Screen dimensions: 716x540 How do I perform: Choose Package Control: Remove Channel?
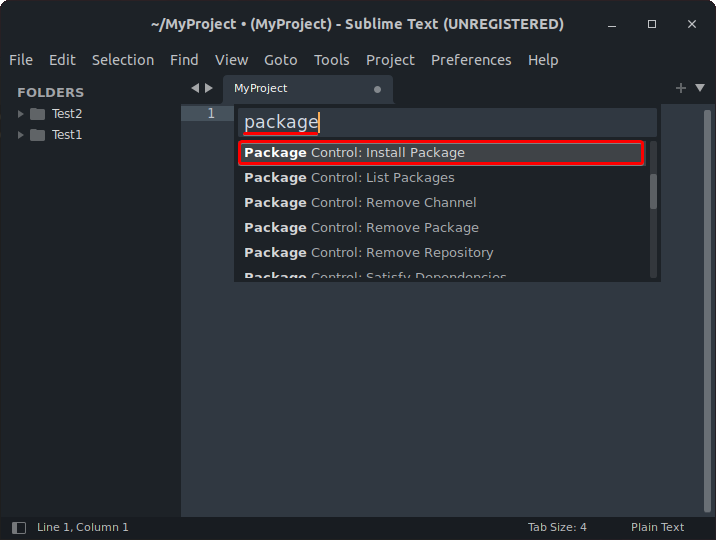click(442, 203)
